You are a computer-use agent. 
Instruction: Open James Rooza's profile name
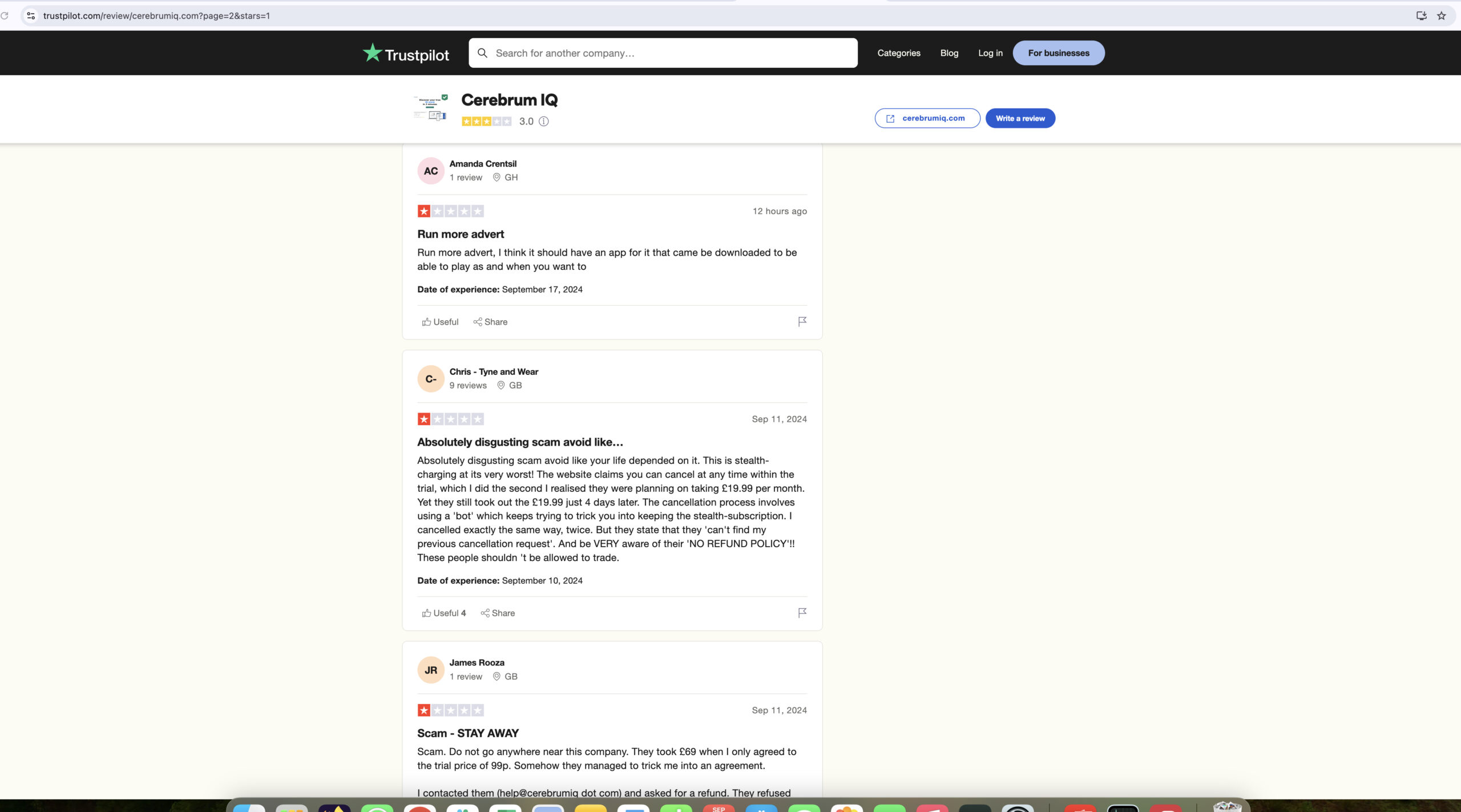click(x=477, y=662)
